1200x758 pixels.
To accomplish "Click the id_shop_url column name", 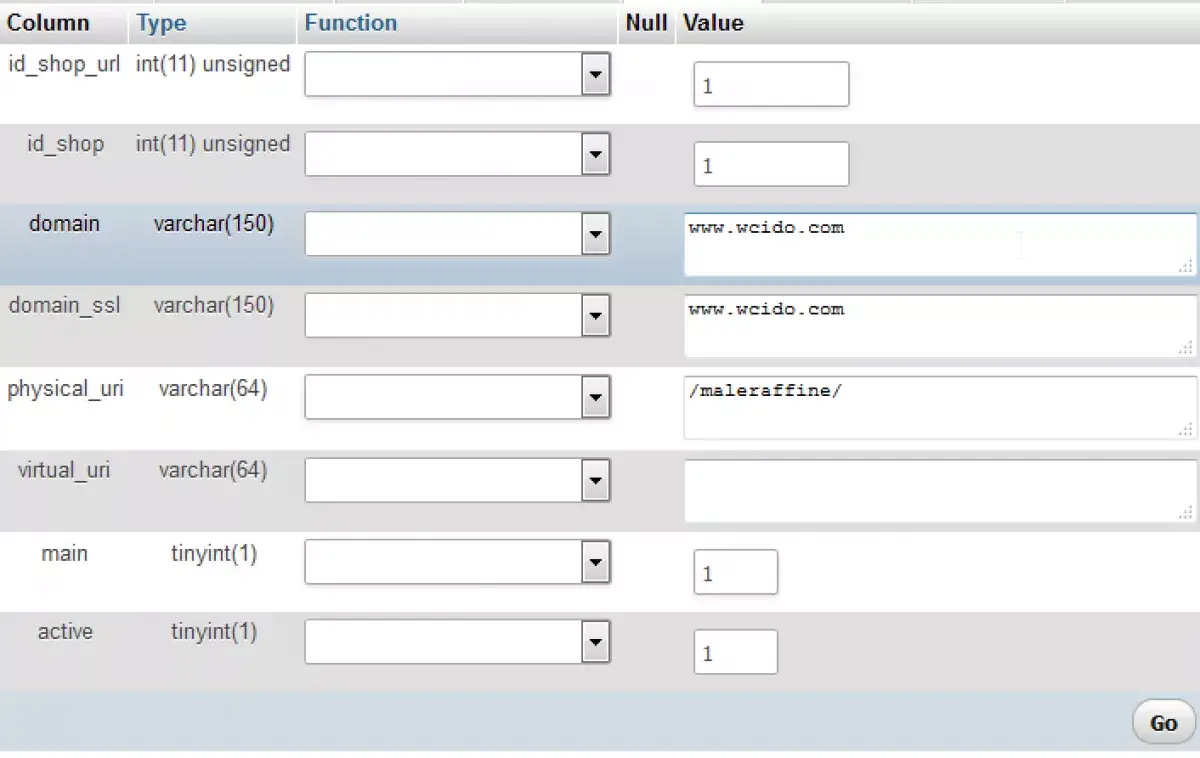I will (x=64, y=64).
